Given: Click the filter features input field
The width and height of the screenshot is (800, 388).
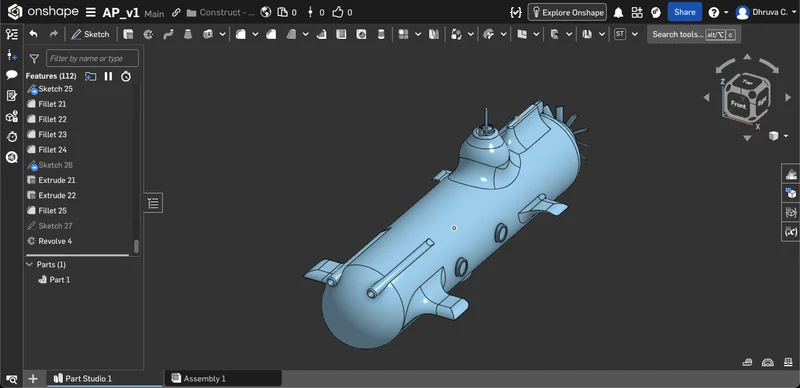Looking at the screenshot, I should (x=92, y=58).
